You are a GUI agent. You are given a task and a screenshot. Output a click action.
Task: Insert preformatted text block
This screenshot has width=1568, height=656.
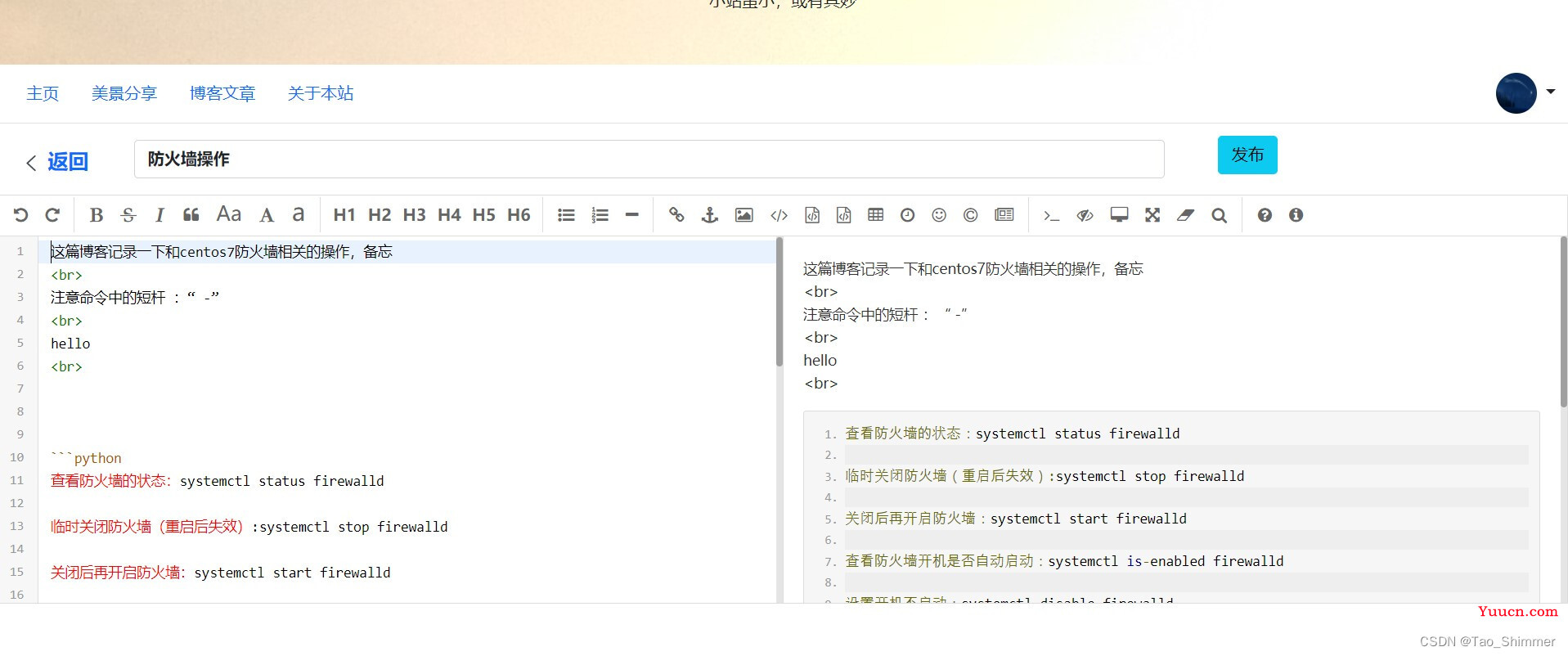(812, 215)
